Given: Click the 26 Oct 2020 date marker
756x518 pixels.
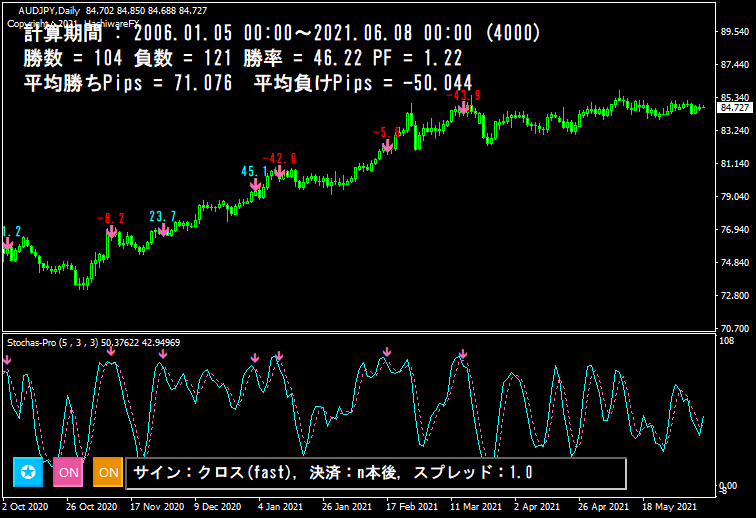Looking at the screenshot, I should pos(93,507).
